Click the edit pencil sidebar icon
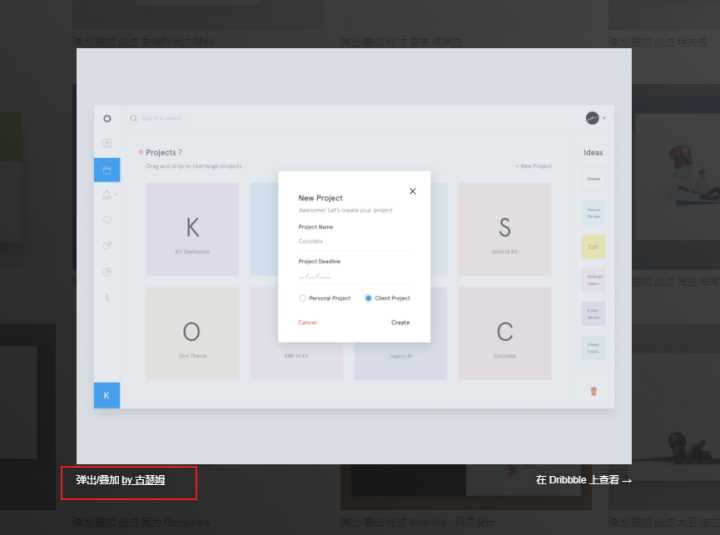This screenshot has width=720, height=535. coord(107,245)
